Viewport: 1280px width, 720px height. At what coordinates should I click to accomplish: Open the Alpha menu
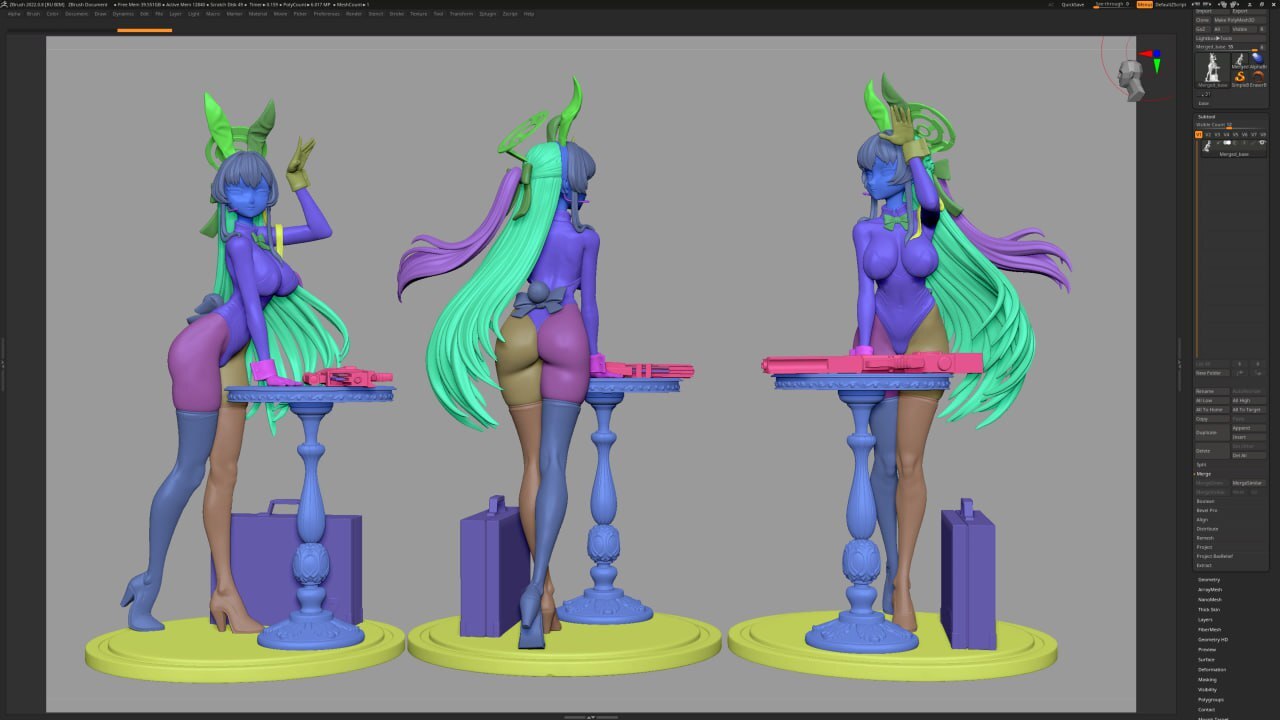click(x=14, y=14)
